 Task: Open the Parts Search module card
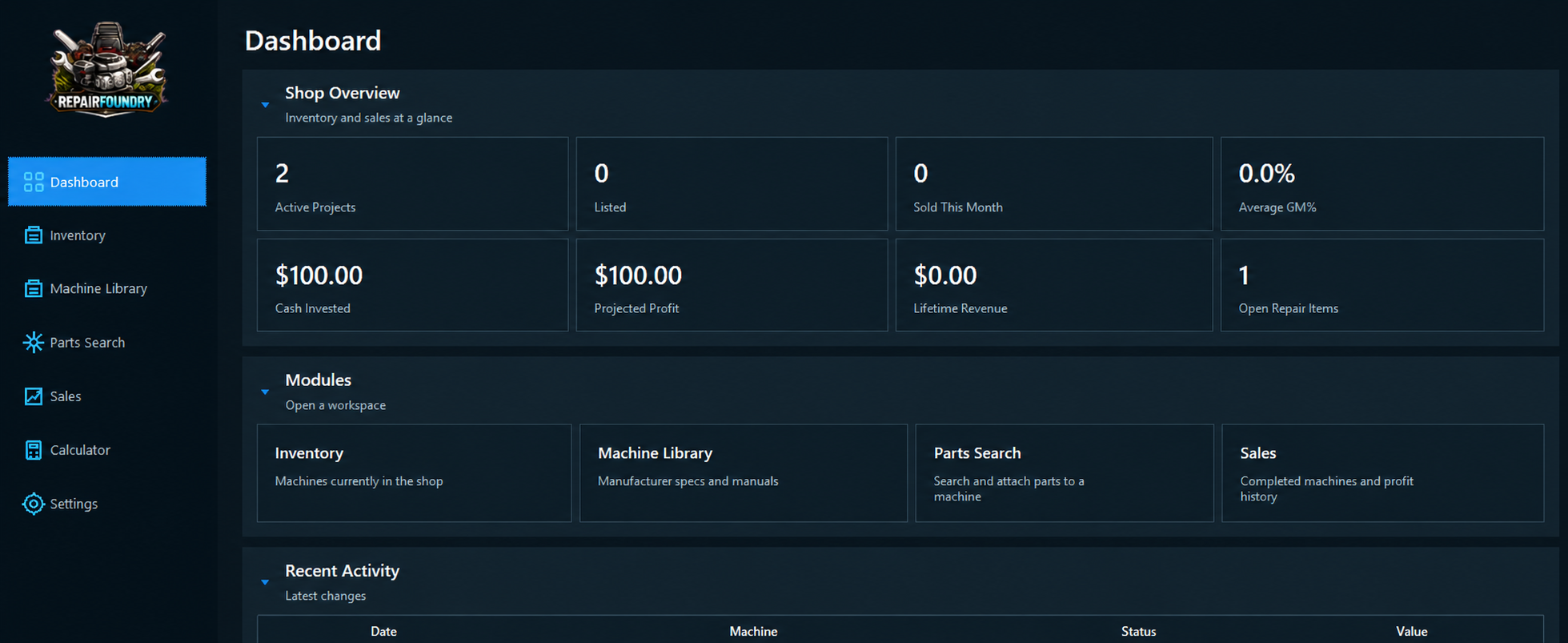1065,473
